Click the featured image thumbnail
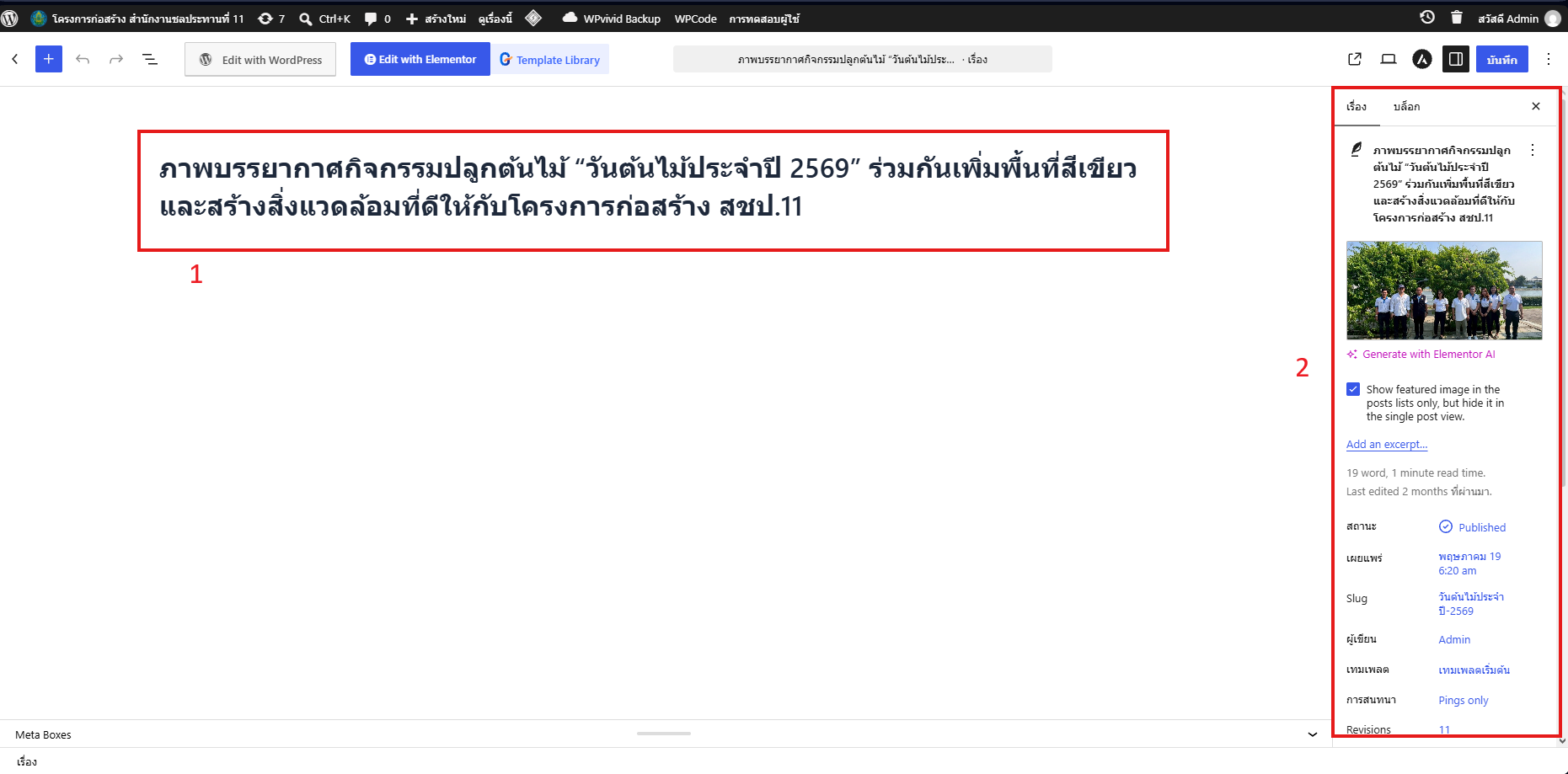 1444,291
